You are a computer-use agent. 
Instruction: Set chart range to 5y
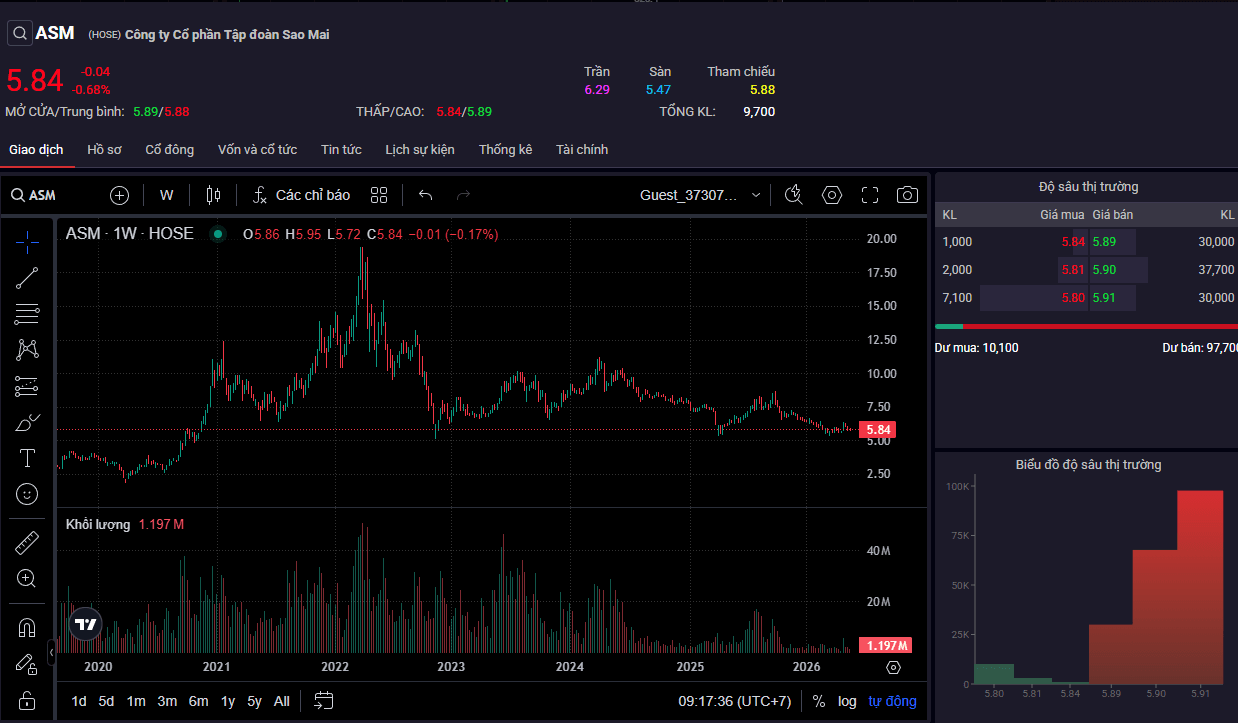[255, 701]
